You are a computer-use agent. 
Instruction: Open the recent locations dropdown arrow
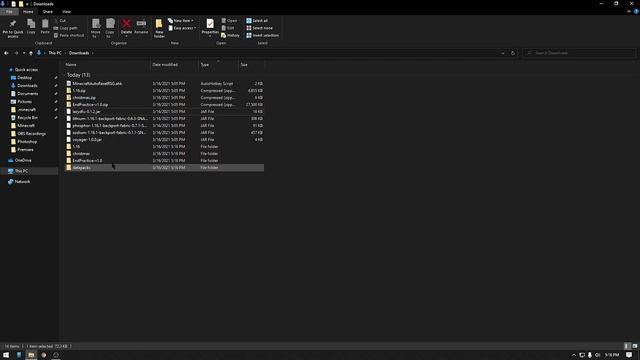24,53
